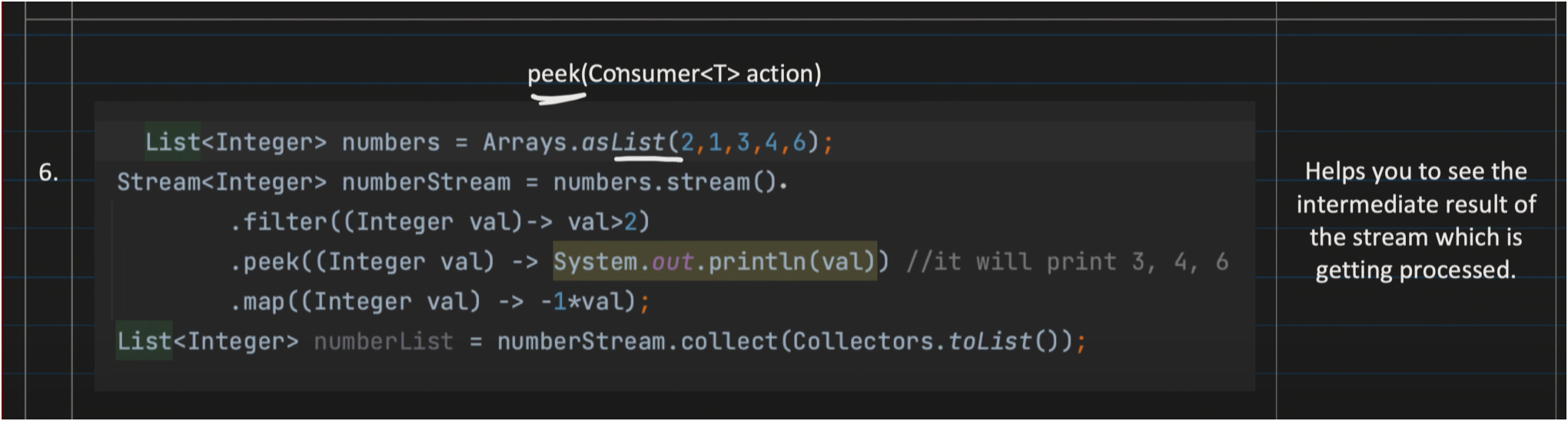Click the "Stream<Integer>" type declaration
This screenshot has height=421, width=1568.
click(221, 182)
